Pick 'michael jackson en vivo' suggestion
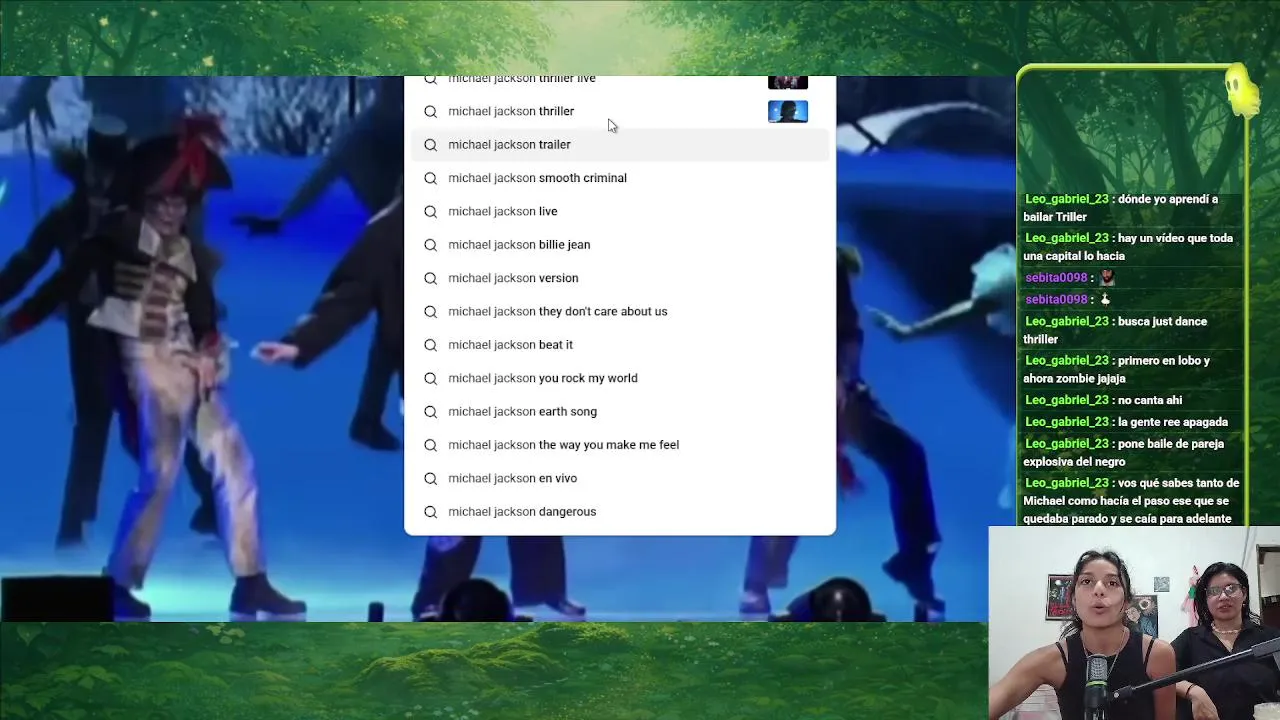1280x720 pixels. coord(620,478)
